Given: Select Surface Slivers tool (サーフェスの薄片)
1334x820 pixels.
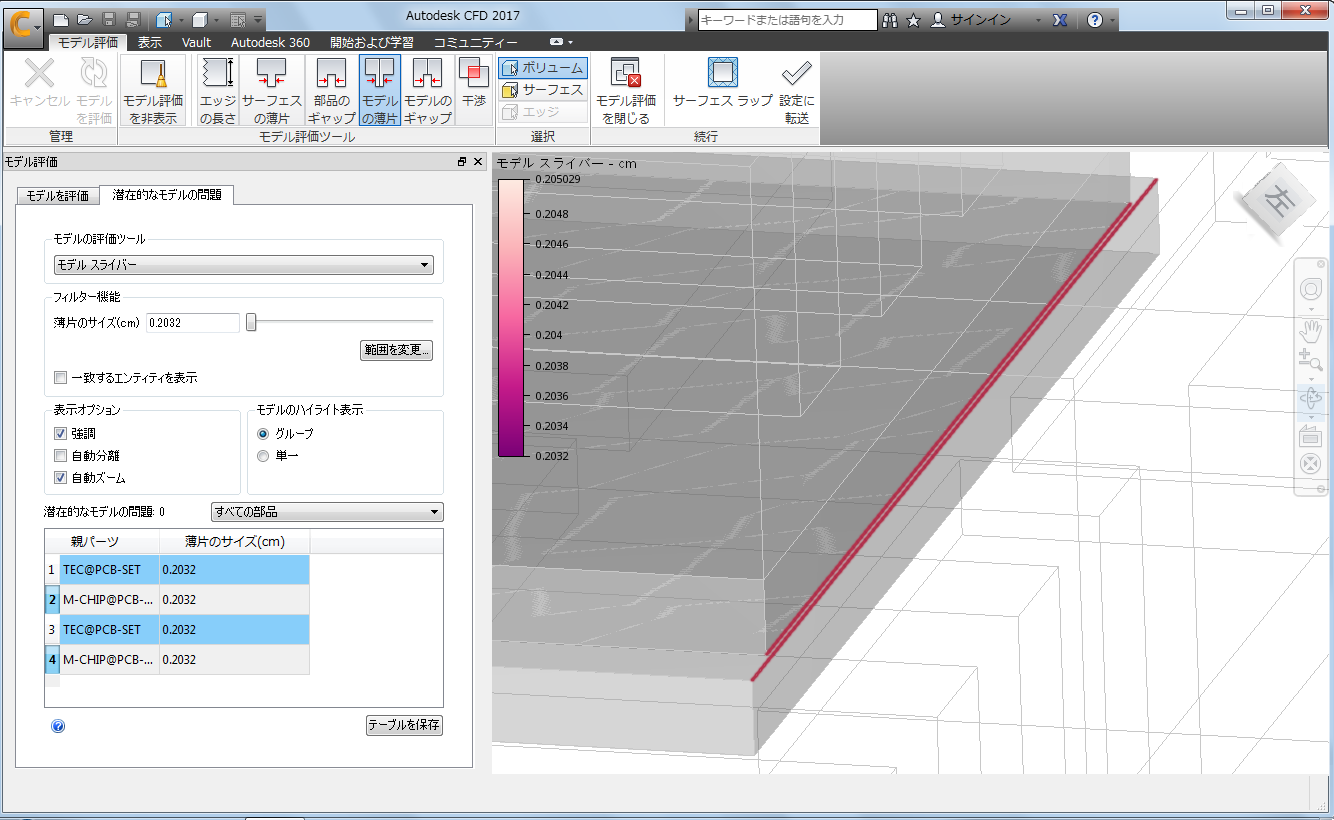Looking at the screenshot, I should (272, 90).
